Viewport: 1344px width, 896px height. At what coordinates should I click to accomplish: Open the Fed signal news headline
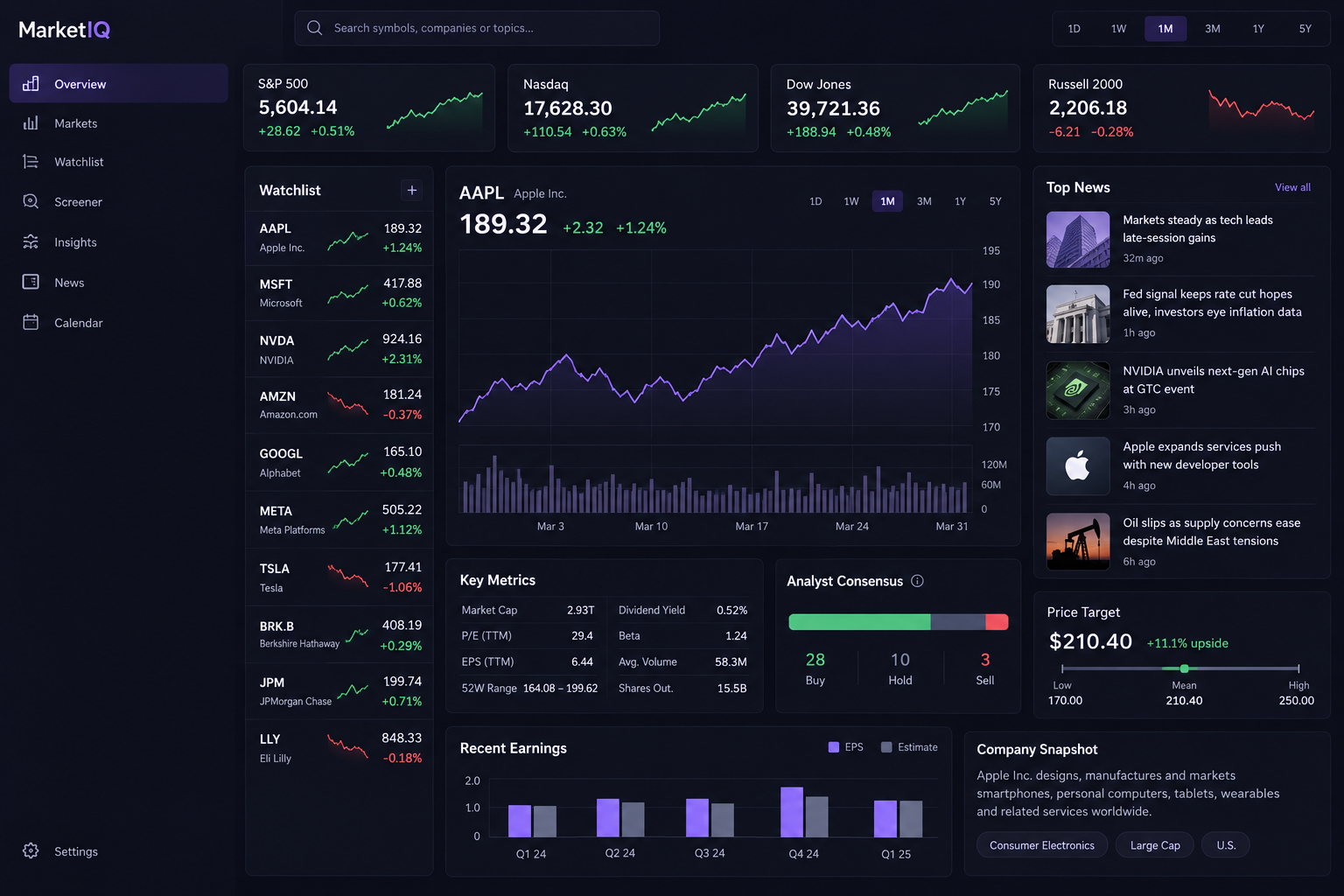(1212, 303)
